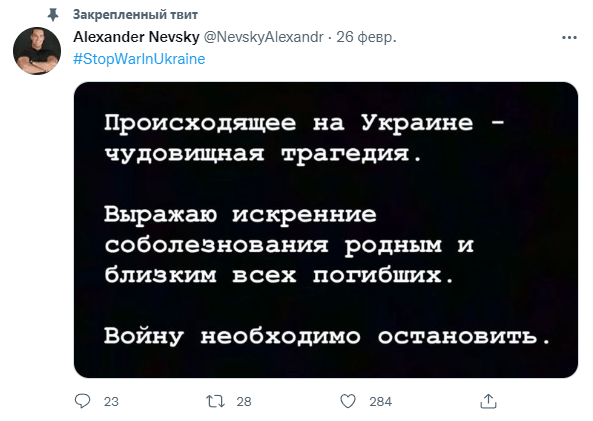593x421 pixels.
Task: Retweet using the arrows icon
Action: [x=215, y=401]
